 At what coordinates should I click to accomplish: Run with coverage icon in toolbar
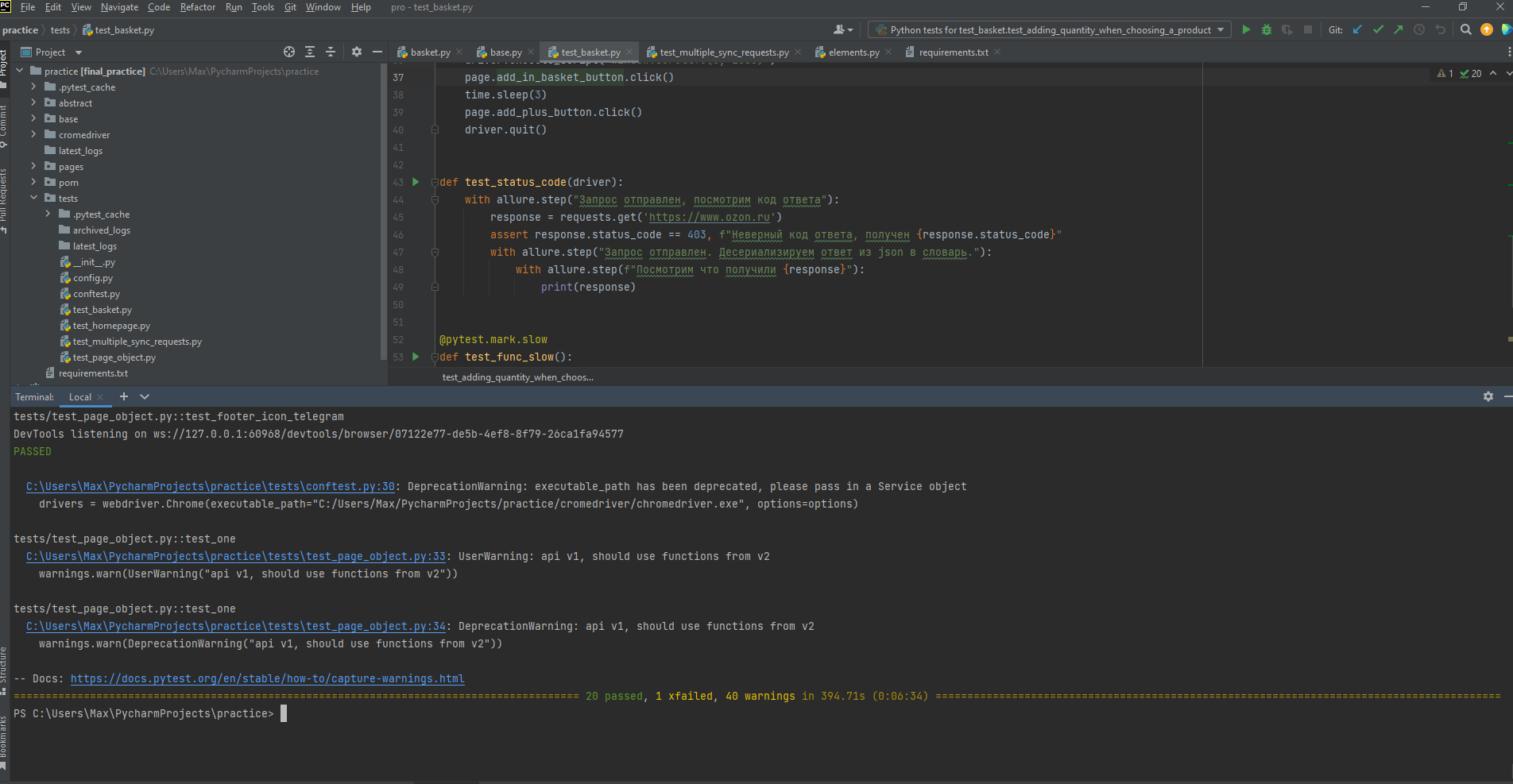pyautogui.click(x=1287, y=29)
